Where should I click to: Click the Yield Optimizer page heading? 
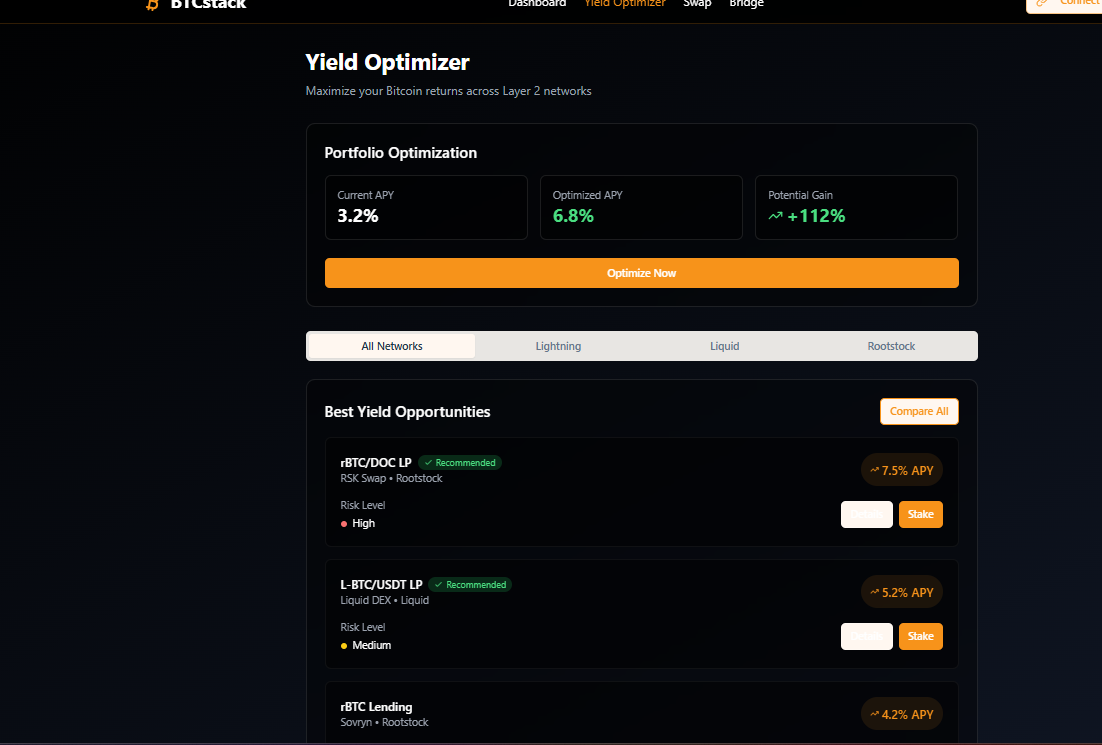point(387,63)
